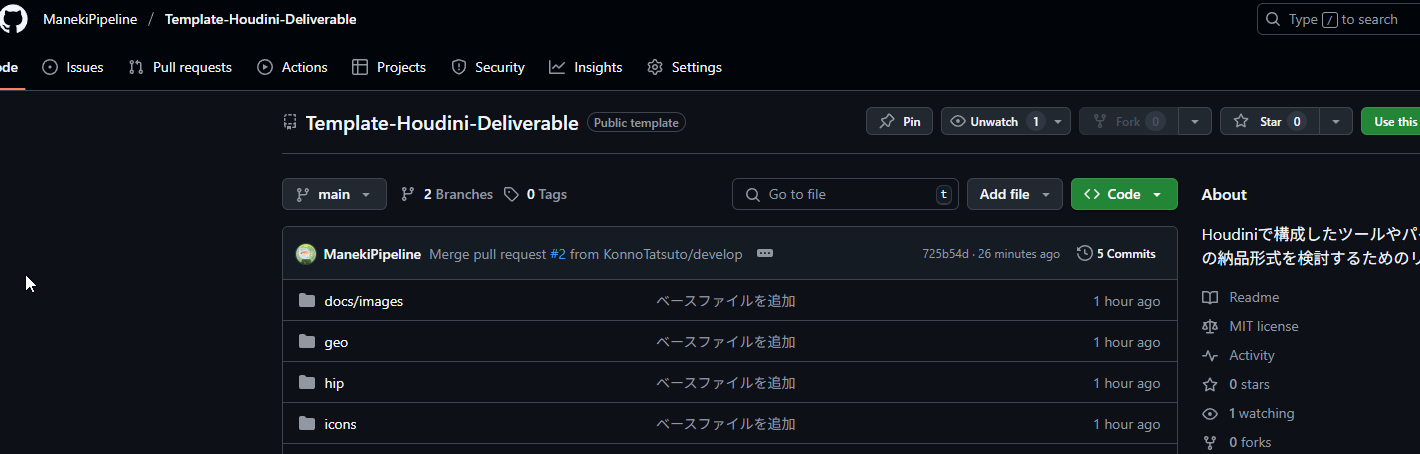The width and height of the screenshot is (1420, 454).
Task: Click the scale icon beside MIT license
Action: click(1210, 326)
